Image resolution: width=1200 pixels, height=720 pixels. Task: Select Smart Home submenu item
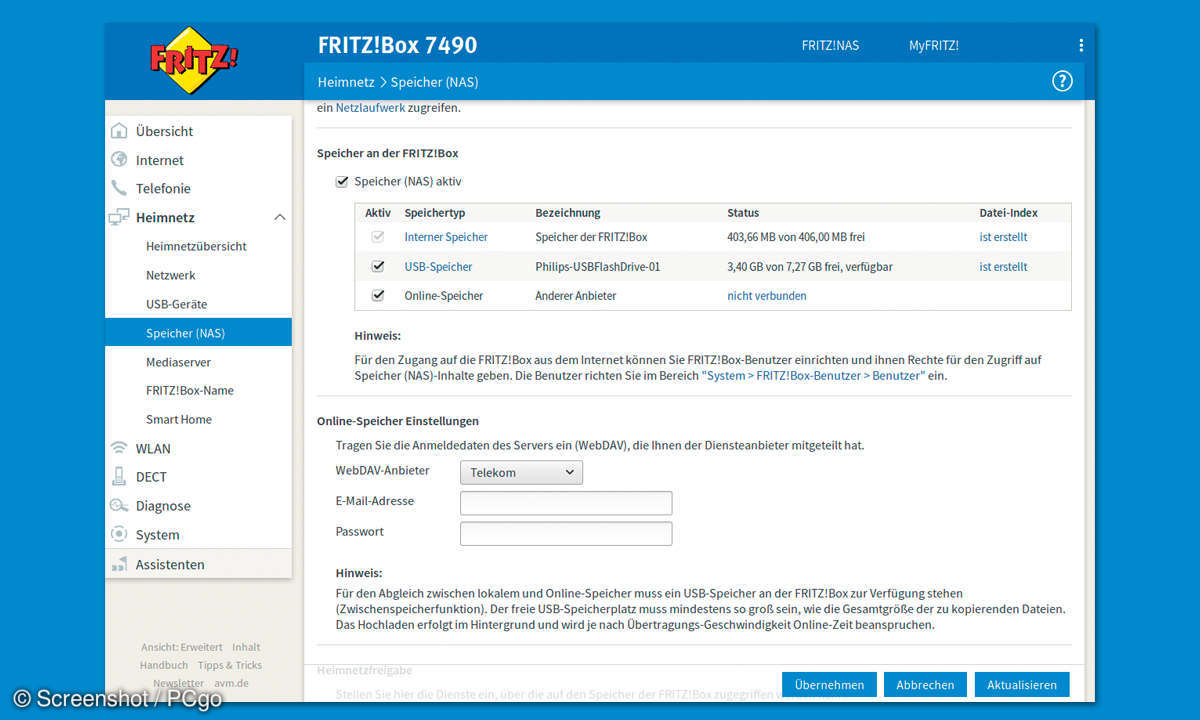coord(179,419)
